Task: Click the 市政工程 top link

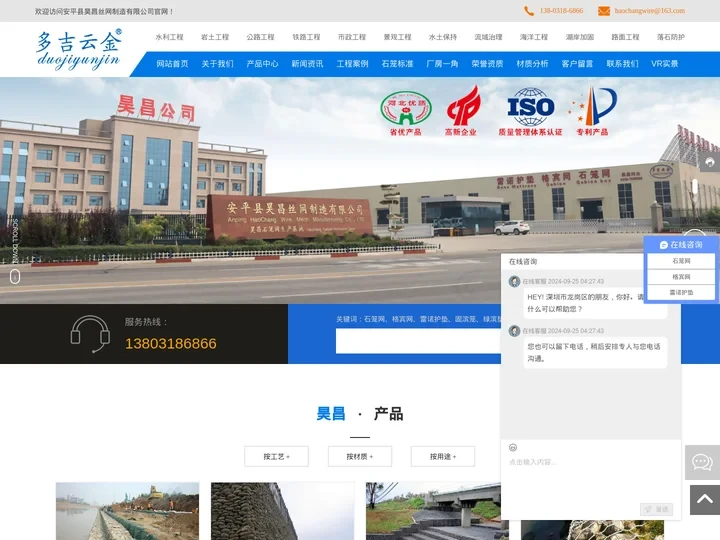Action: click(352, 37)
